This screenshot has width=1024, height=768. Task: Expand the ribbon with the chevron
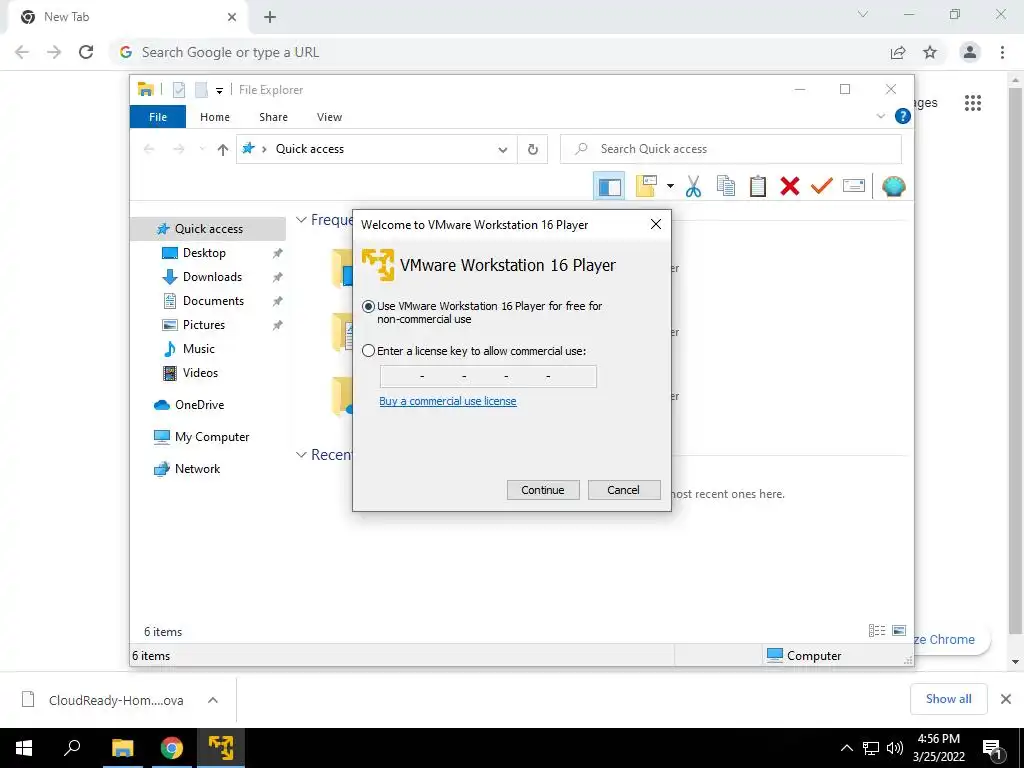pos(880,116)
